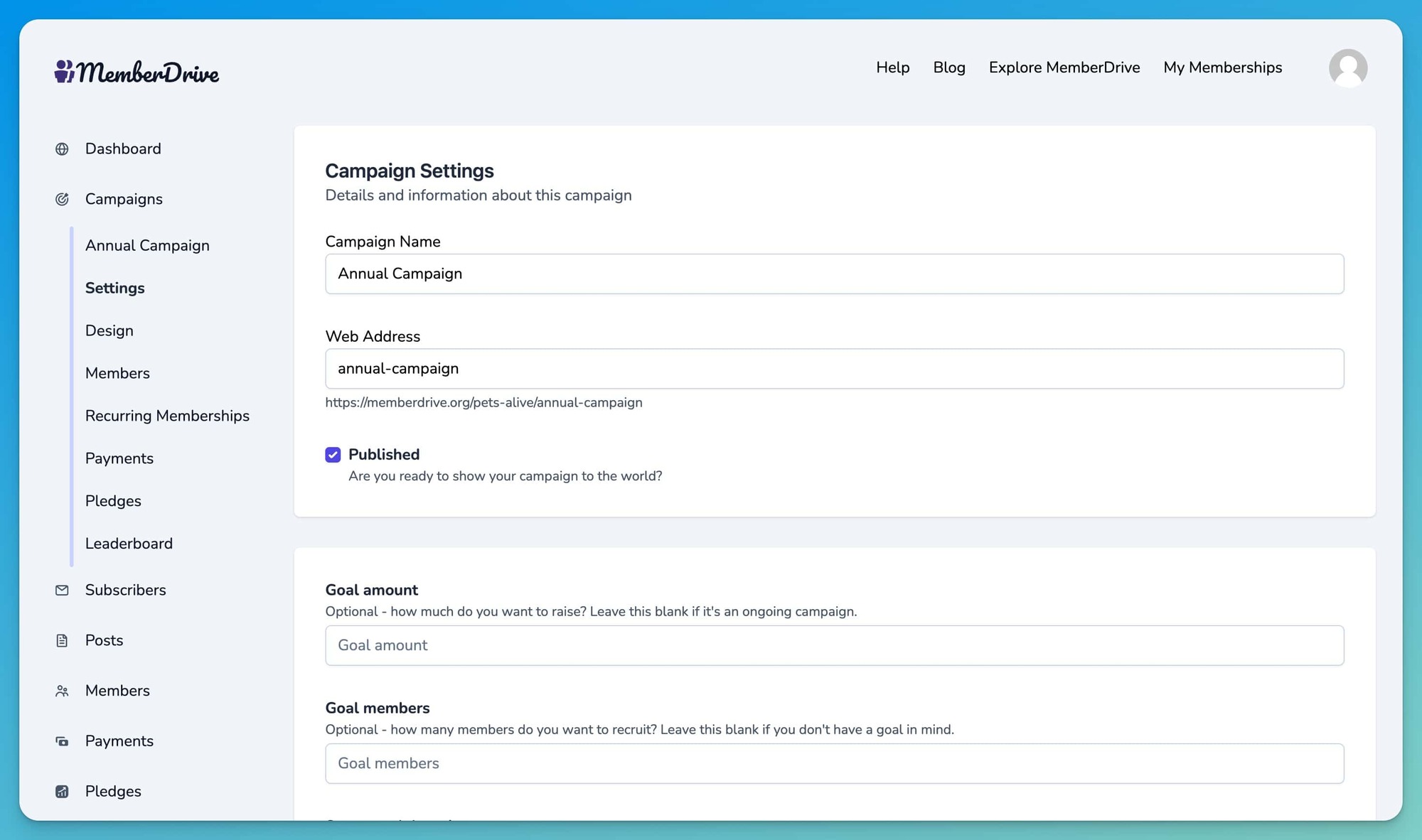Click the Pledges chart icon

62,792
